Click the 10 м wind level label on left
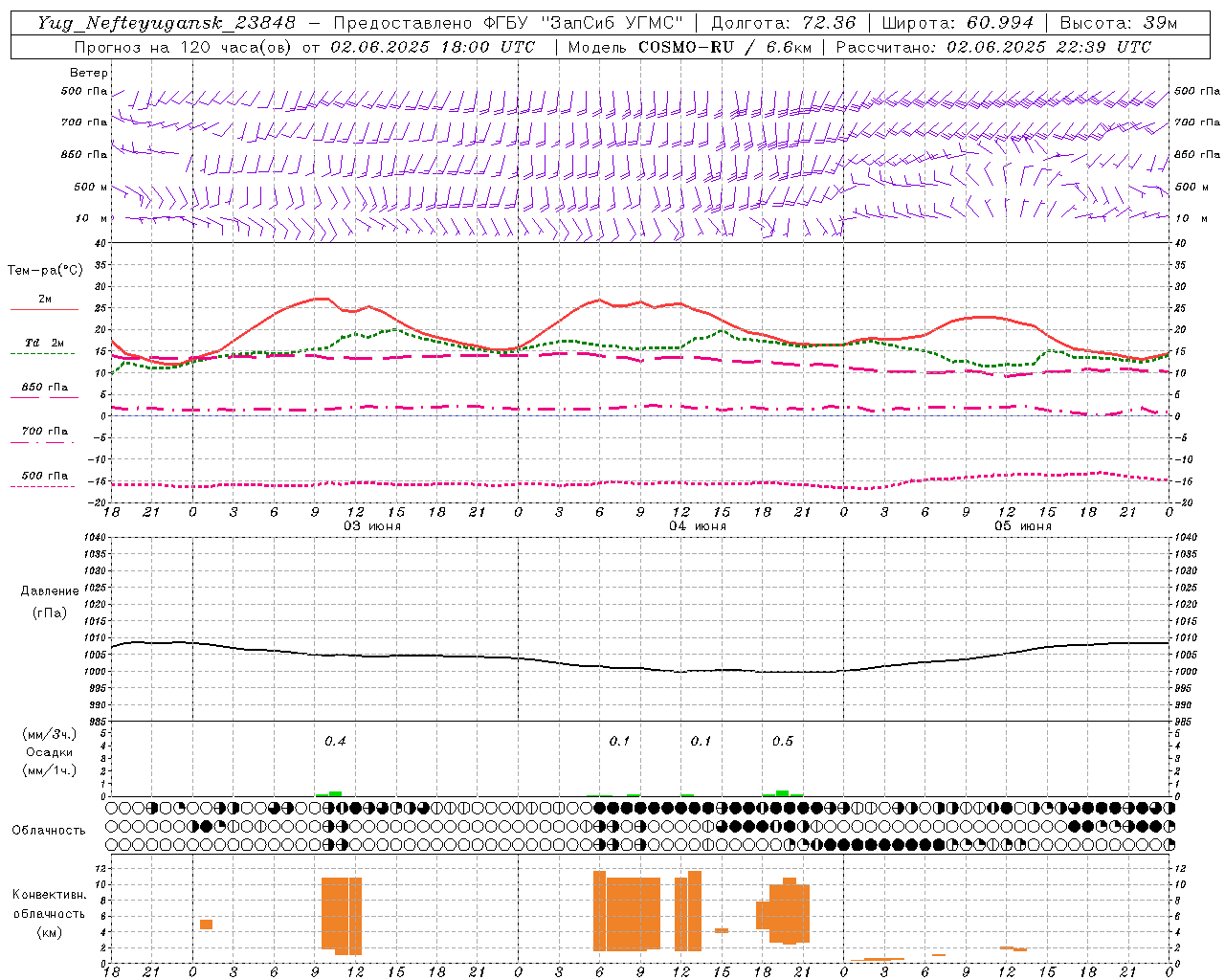Viewport: 1225px width, 980px height. (92, 218)
